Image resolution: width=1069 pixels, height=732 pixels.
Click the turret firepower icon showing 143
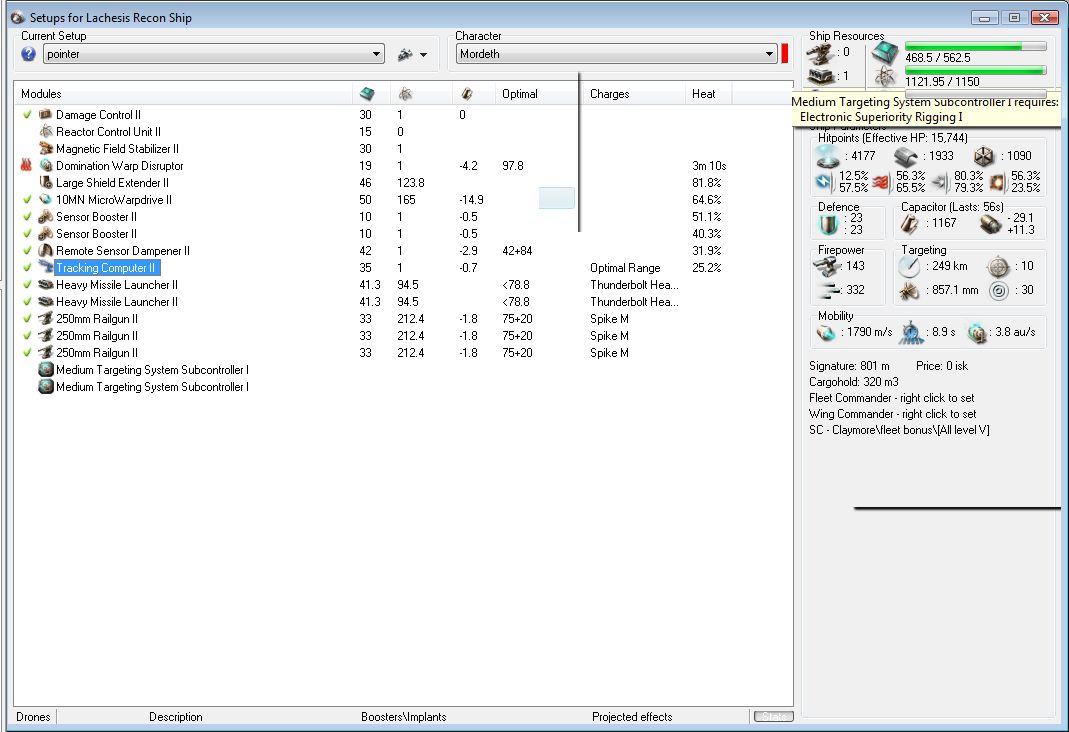[826, 266]
